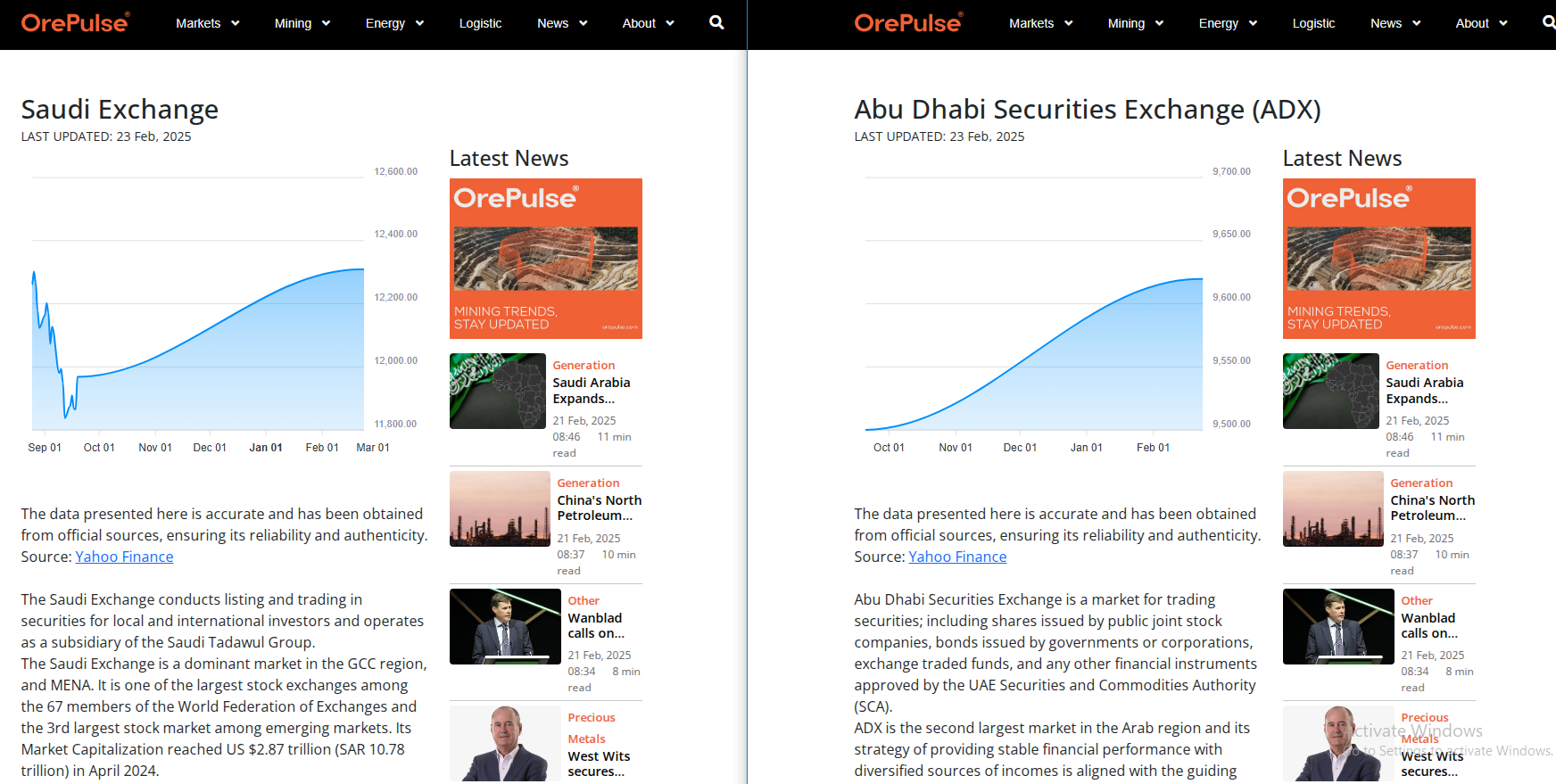Expand Markets dropdown in Saudi Exchange window

(208, 23)
